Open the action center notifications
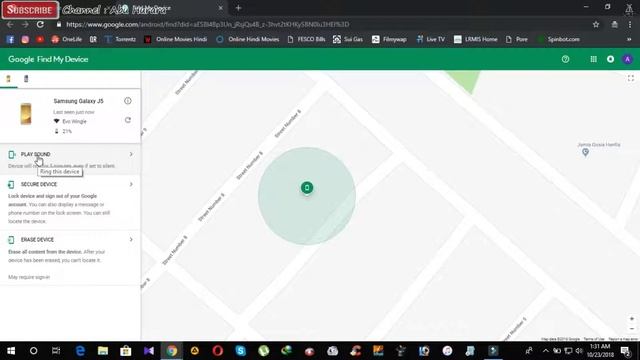The width and height of the screenshot is (640, 360). pyautogui.click(x=625, y=351)
